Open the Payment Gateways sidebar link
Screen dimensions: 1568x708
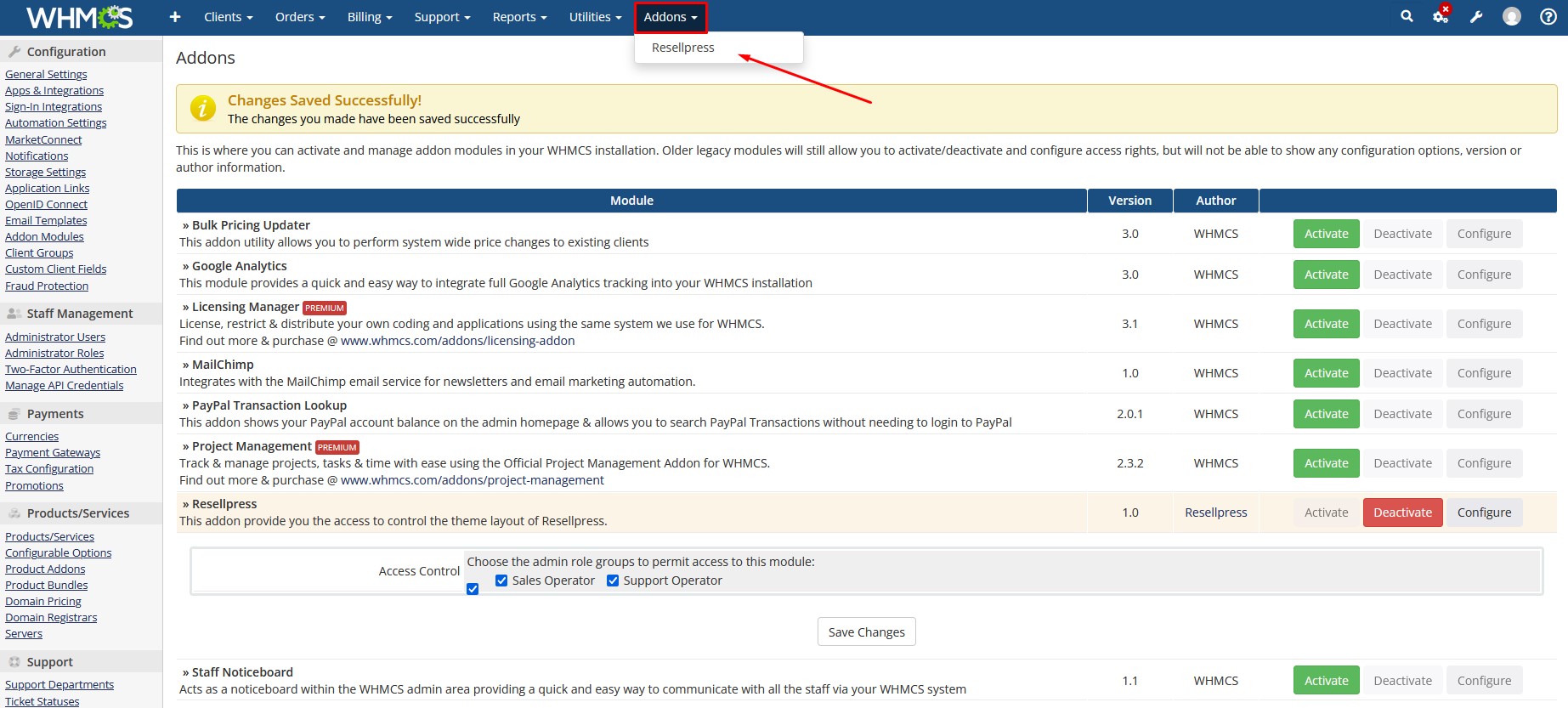click(53, 453)
